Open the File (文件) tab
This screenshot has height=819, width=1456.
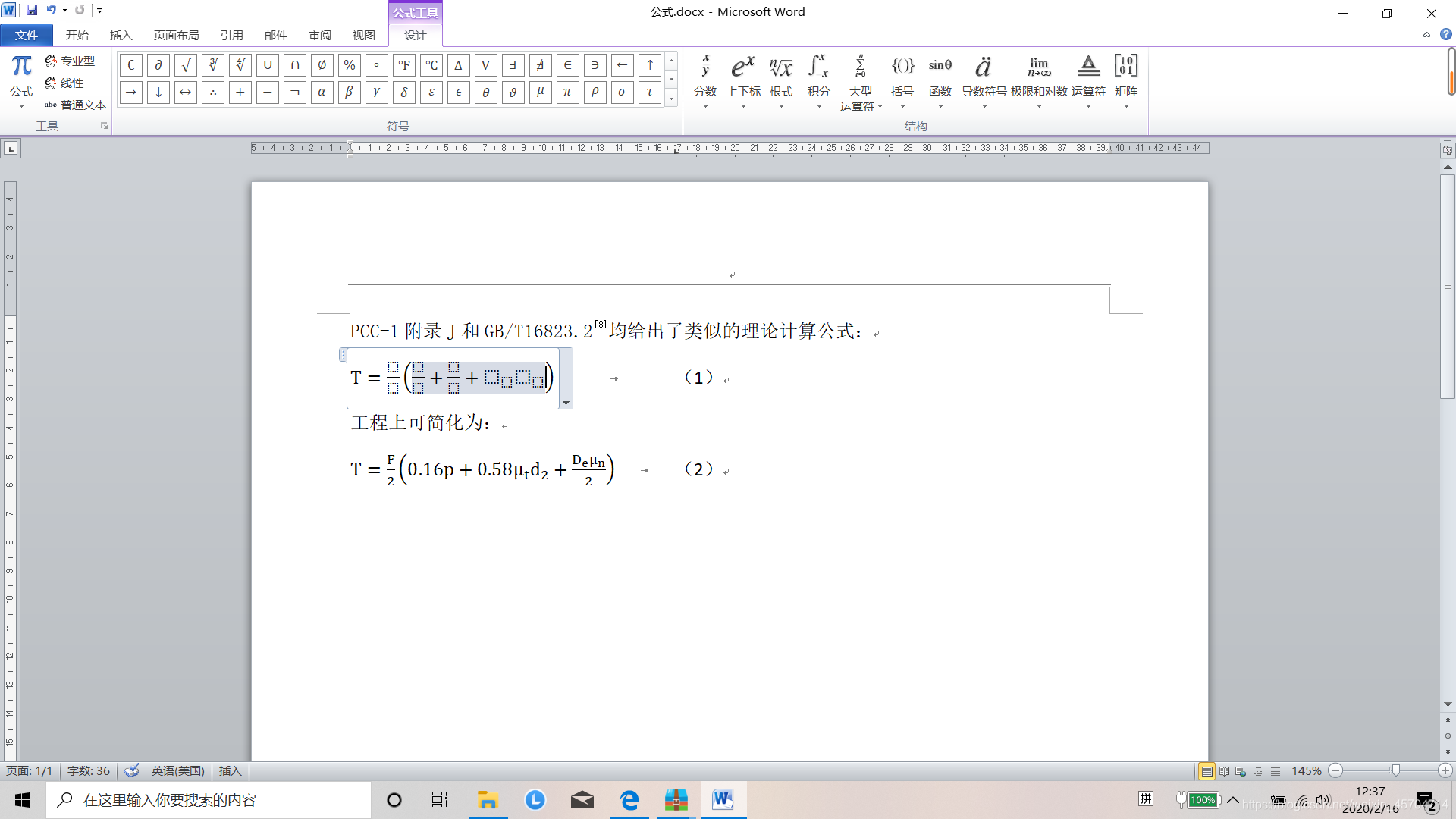coord(27,35)
